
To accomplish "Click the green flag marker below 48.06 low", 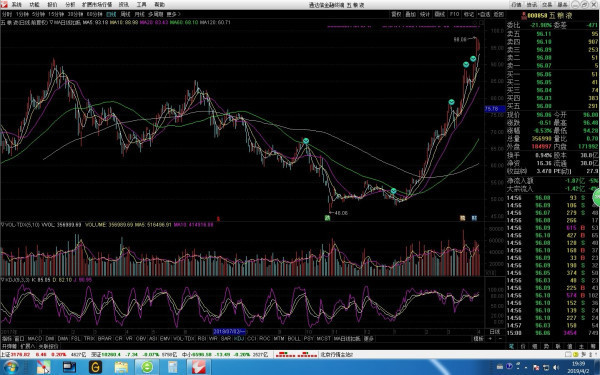I will pyautogui.click(x=327, y=218).
